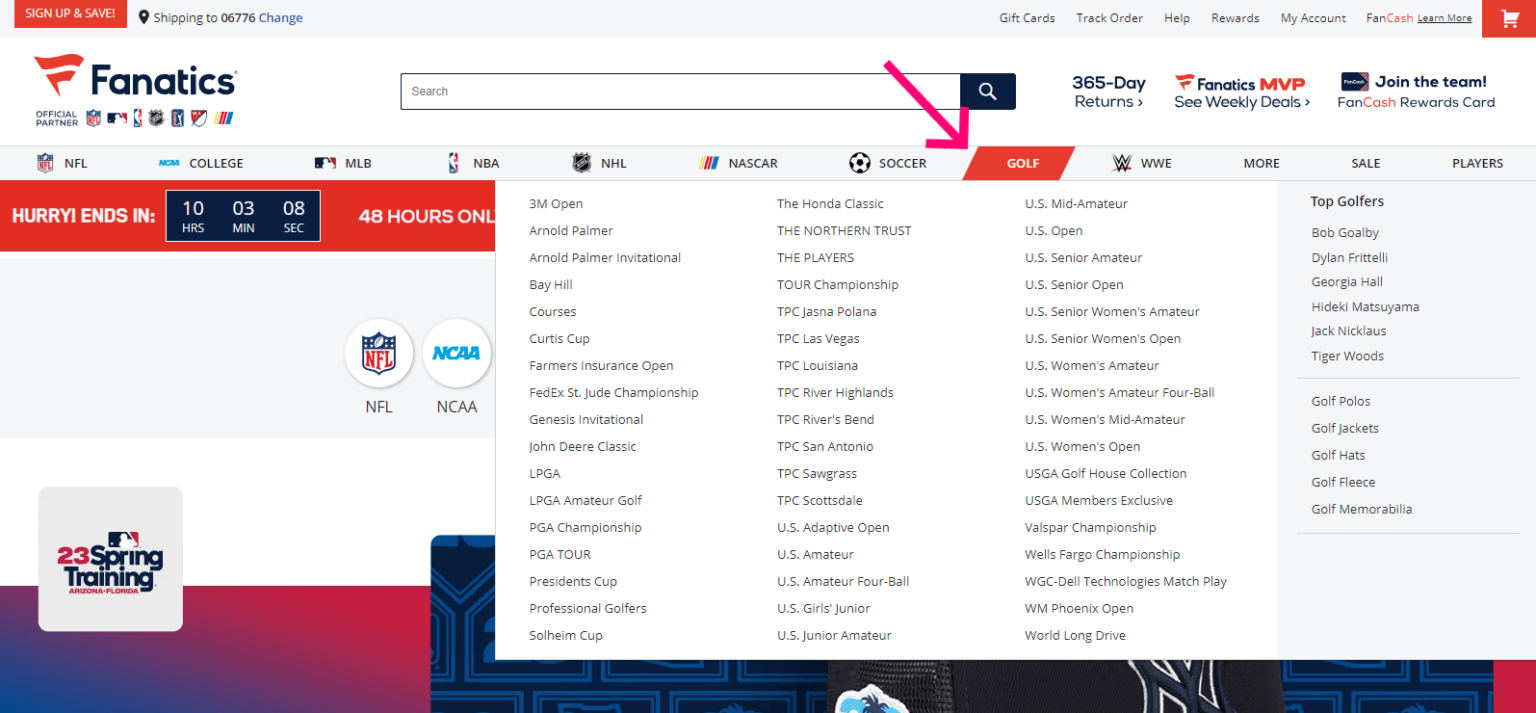Open the shopping cart icon
This screenshot has height=713, width=1536.
point(1509,18)
